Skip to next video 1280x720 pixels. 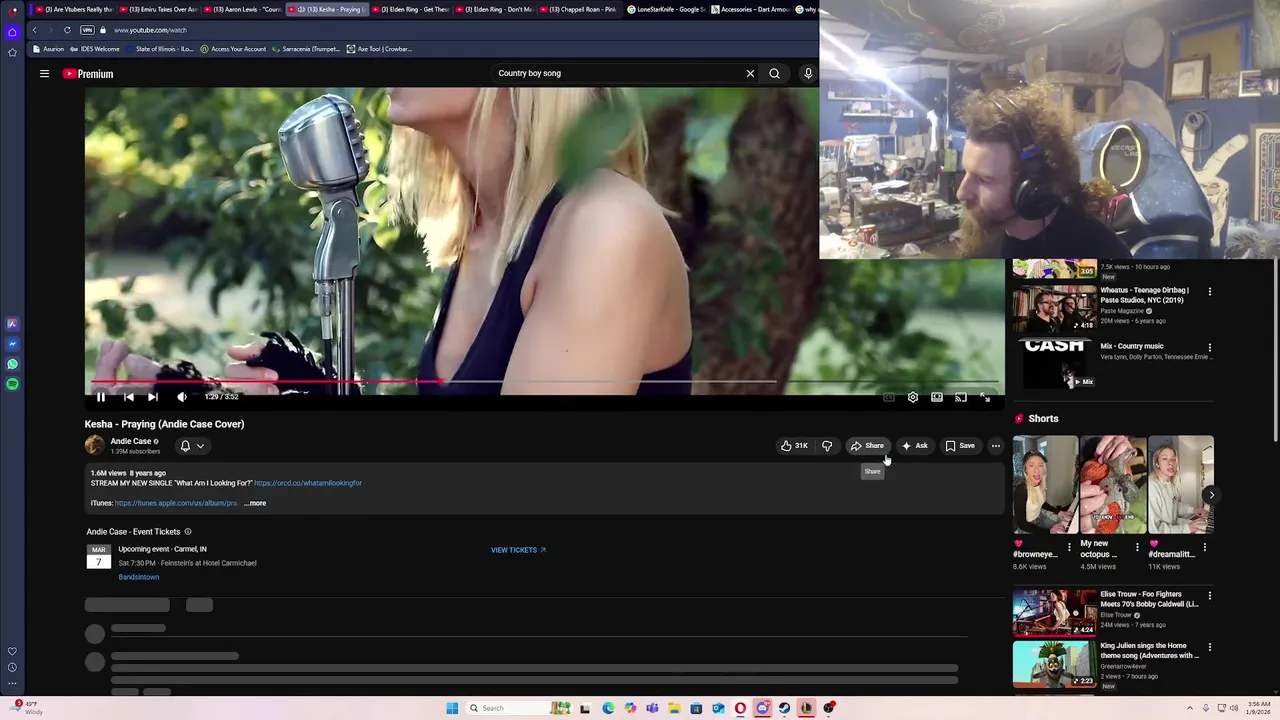point(153,397)
